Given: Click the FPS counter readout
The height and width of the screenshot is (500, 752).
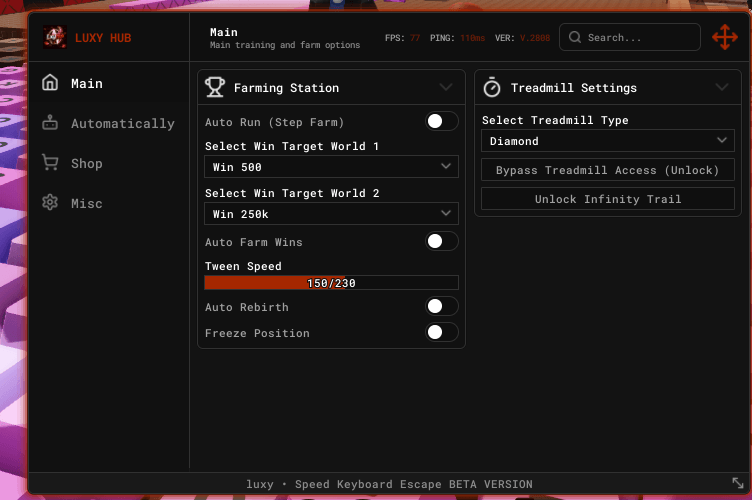Looking at the screenshot, I should coord(402,38).
